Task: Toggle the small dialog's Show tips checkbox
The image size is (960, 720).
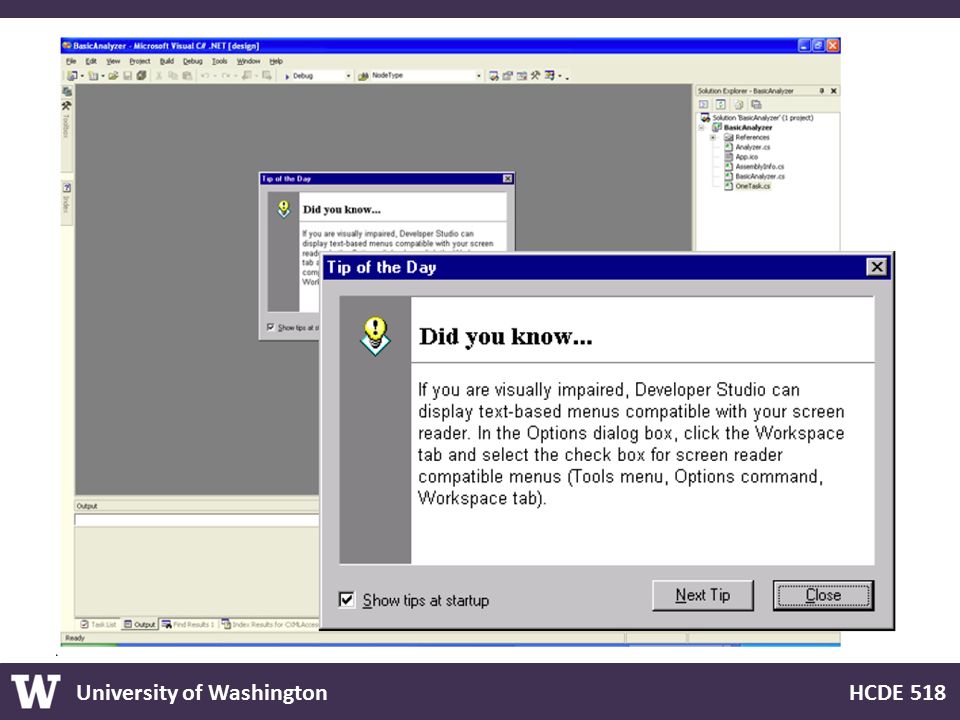Action: pos(270,328)
